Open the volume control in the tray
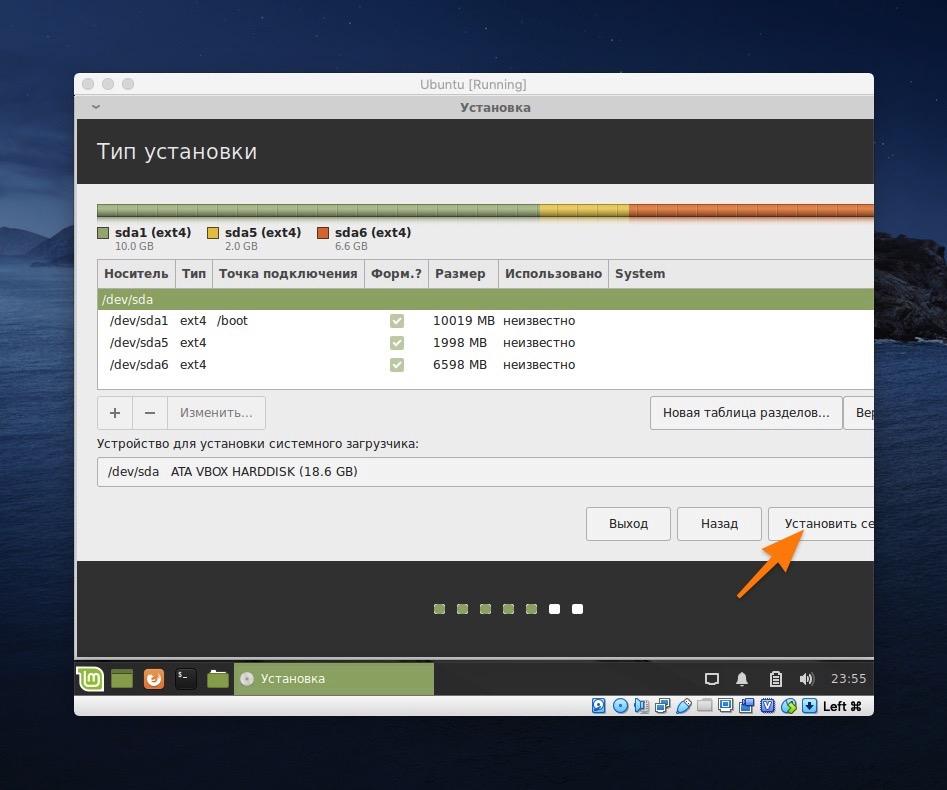The height and width of the screenshot is (790, 947). [806, 679]
